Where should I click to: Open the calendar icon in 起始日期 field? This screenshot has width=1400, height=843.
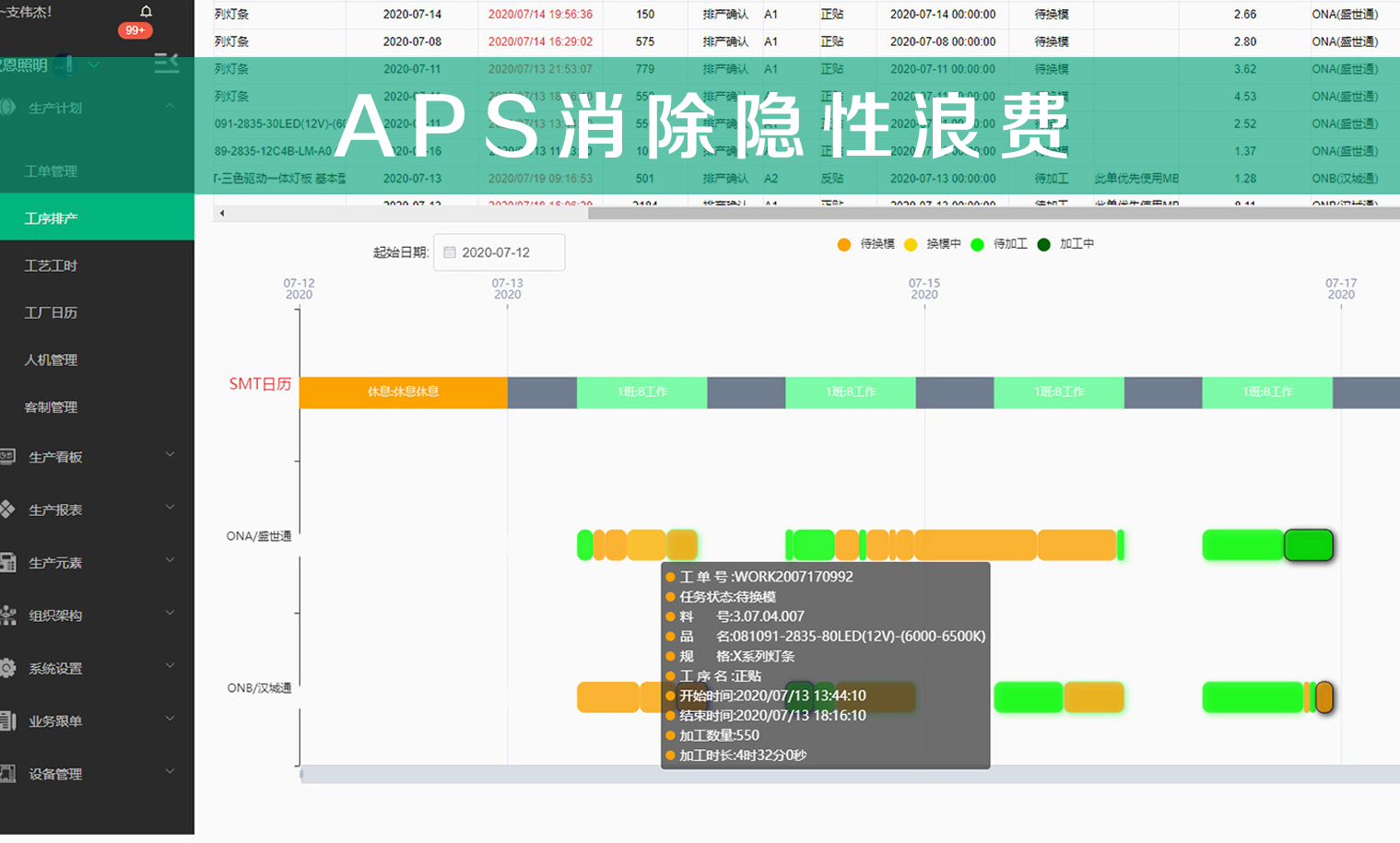(x=451, y=252)
